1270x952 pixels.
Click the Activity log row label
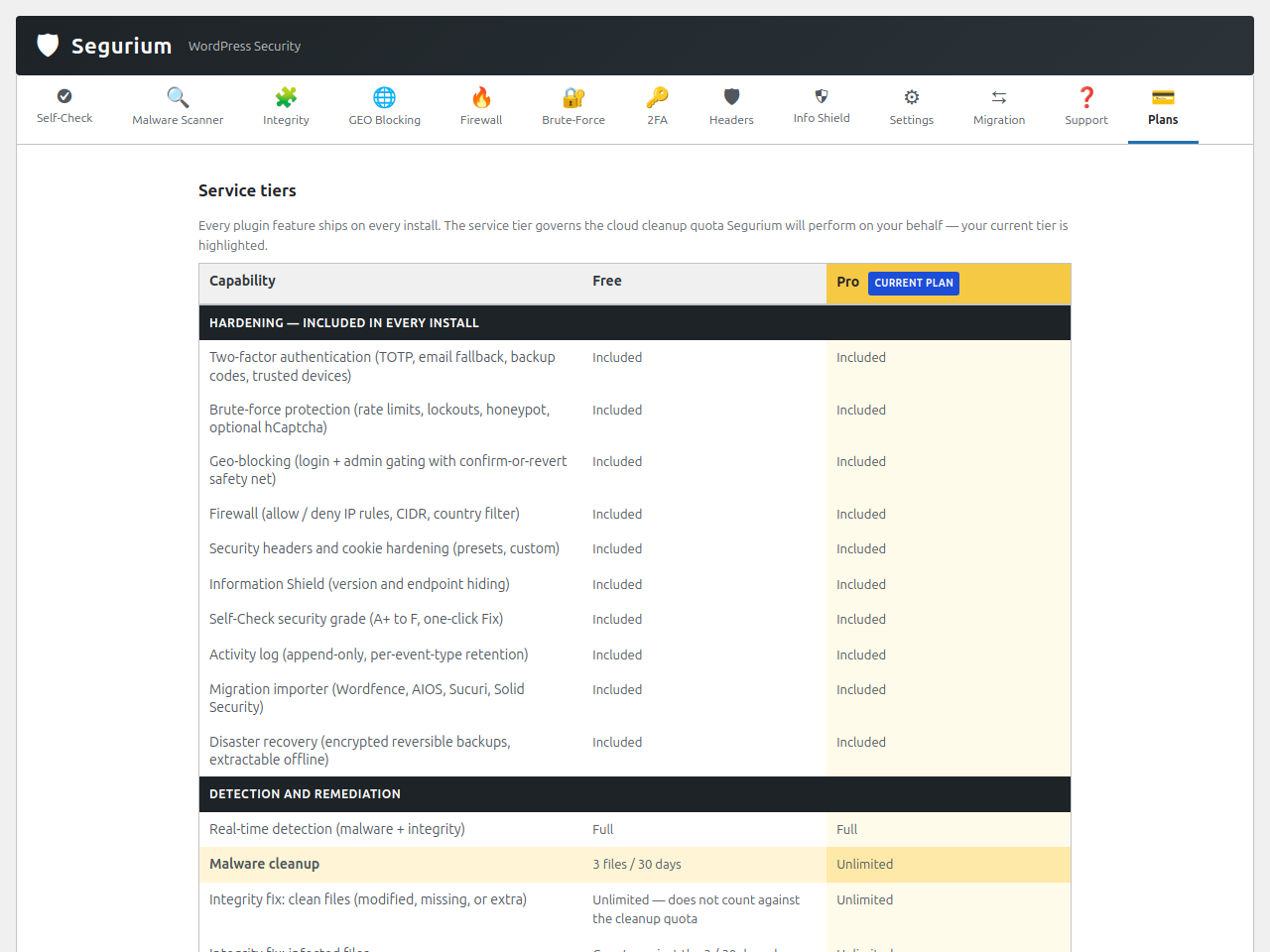click(368, 654)
